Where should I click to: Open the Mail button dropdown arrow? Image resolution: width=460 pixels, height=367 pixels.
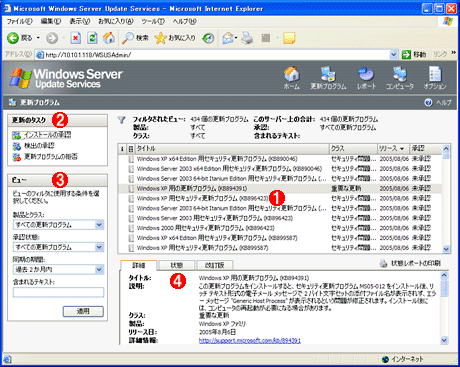pos(236,38)
